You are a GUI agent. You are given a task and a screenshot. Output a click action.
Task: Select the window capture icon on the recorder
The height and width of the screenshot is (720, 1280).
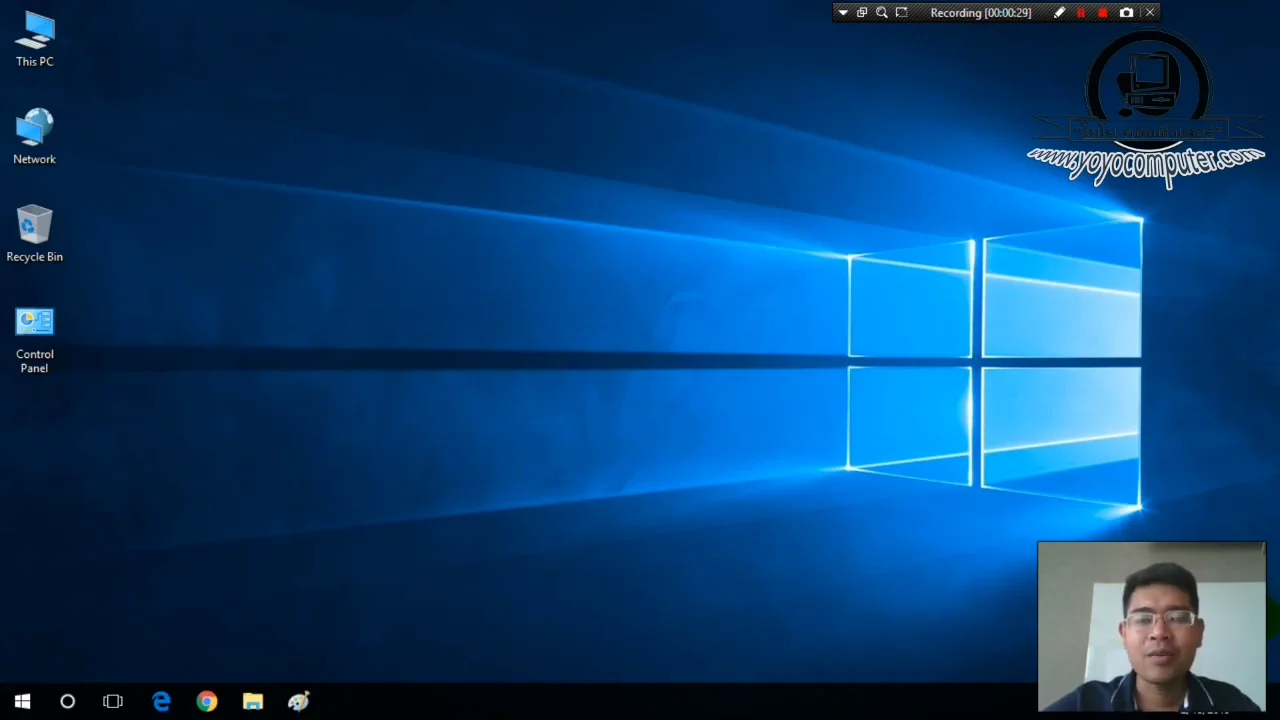862,12
